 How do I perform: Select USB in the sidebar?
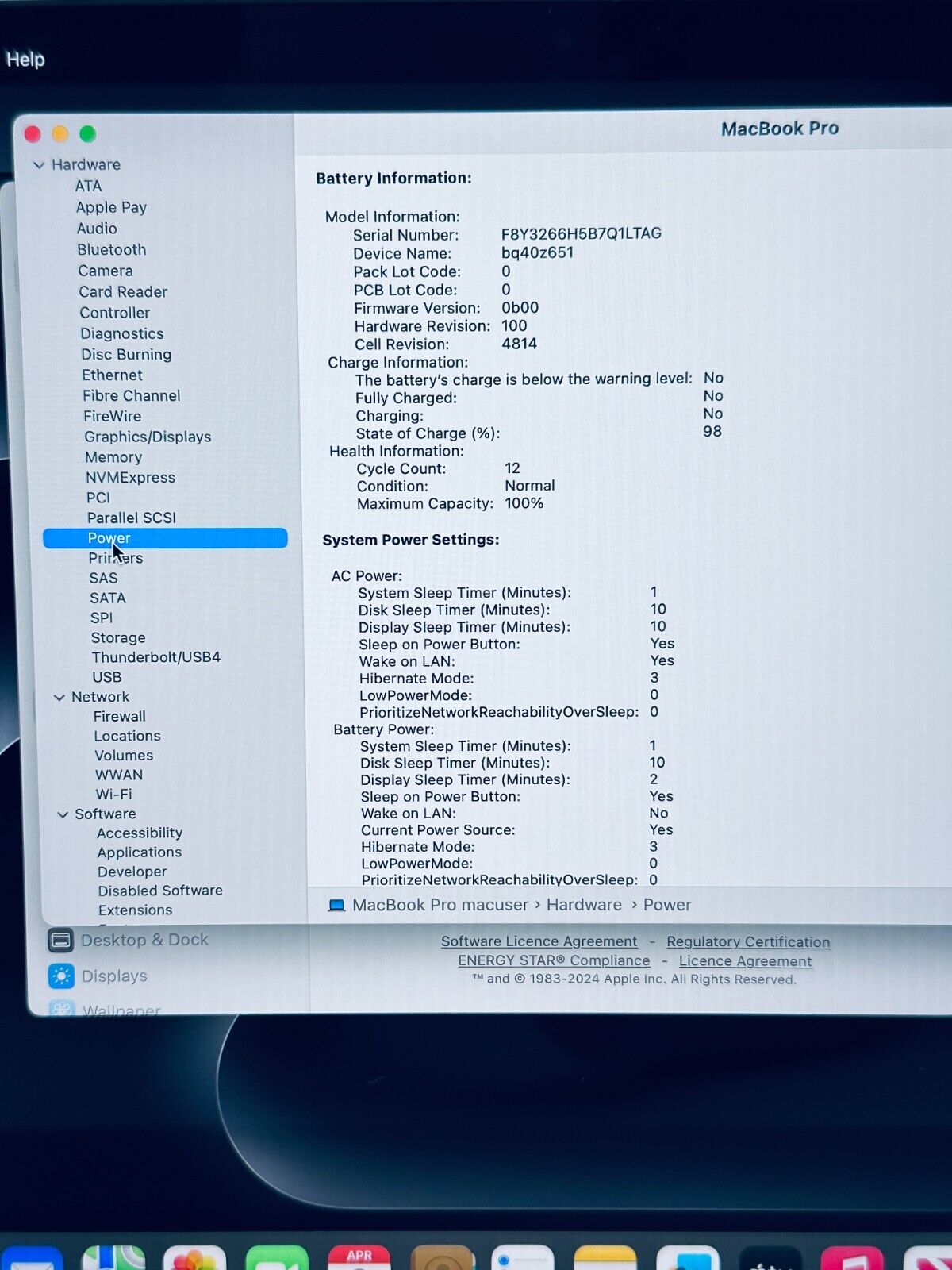106,677
